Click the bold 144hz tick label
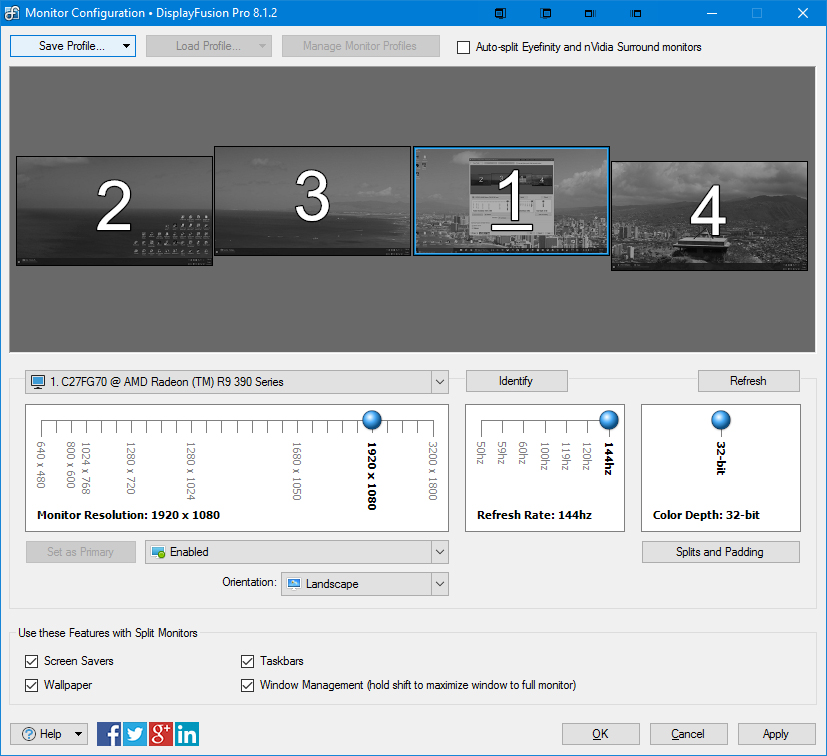 tap(609, 458)
